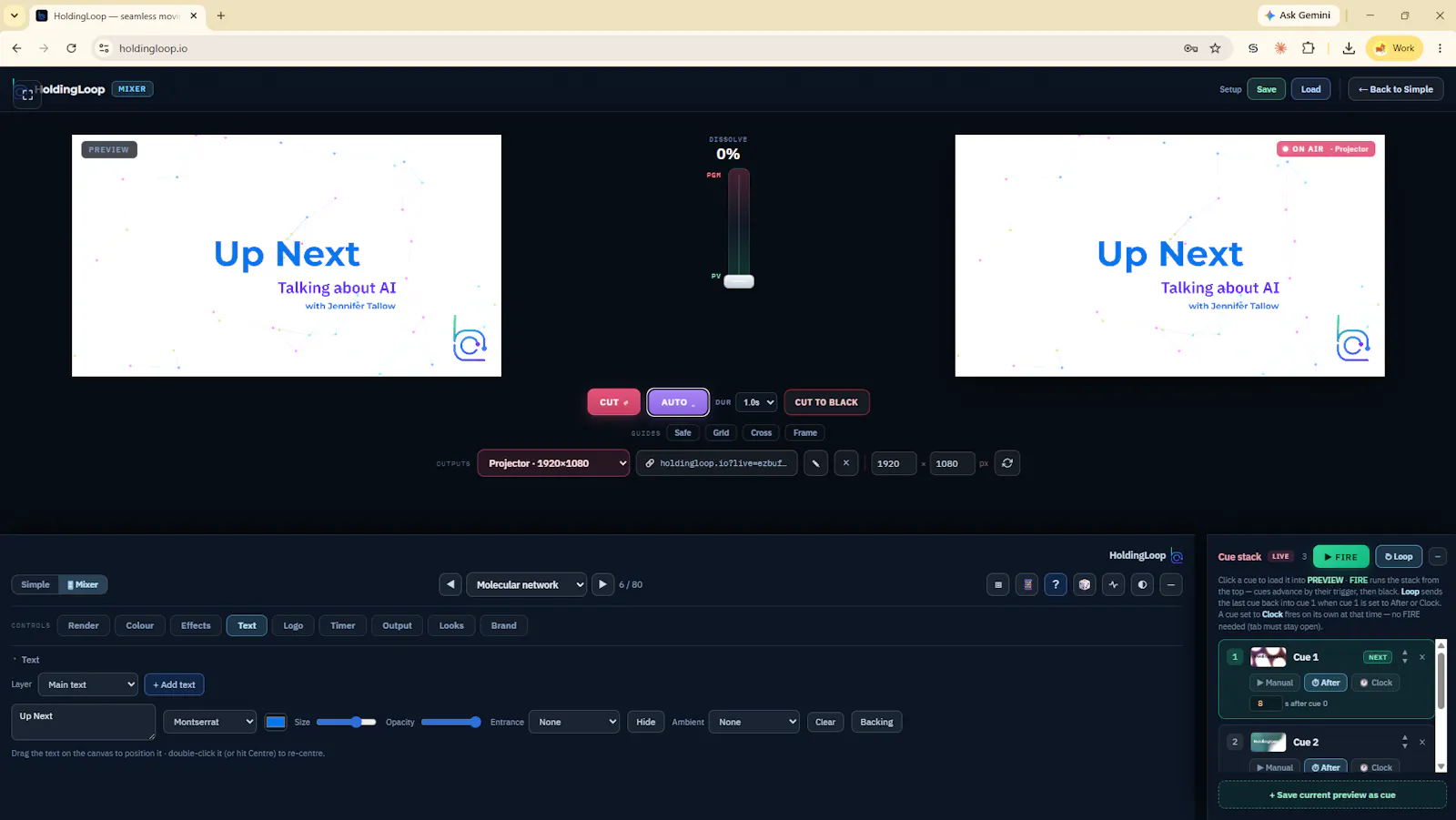Open the browser tab search chevron
Screen dimensions: 1456x820
[x=15, y=15]
